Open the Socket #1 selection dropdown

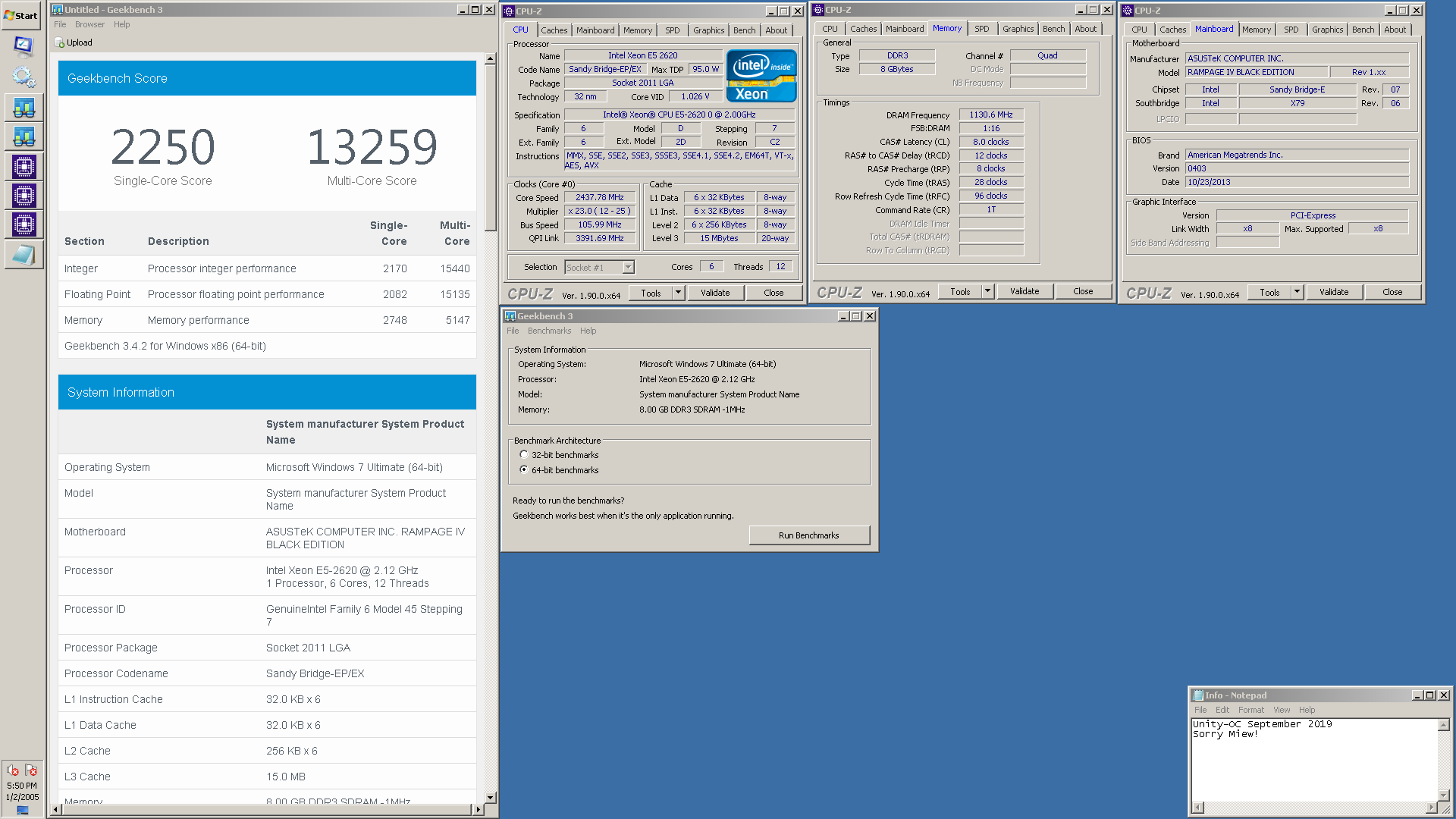pos(628,268)
